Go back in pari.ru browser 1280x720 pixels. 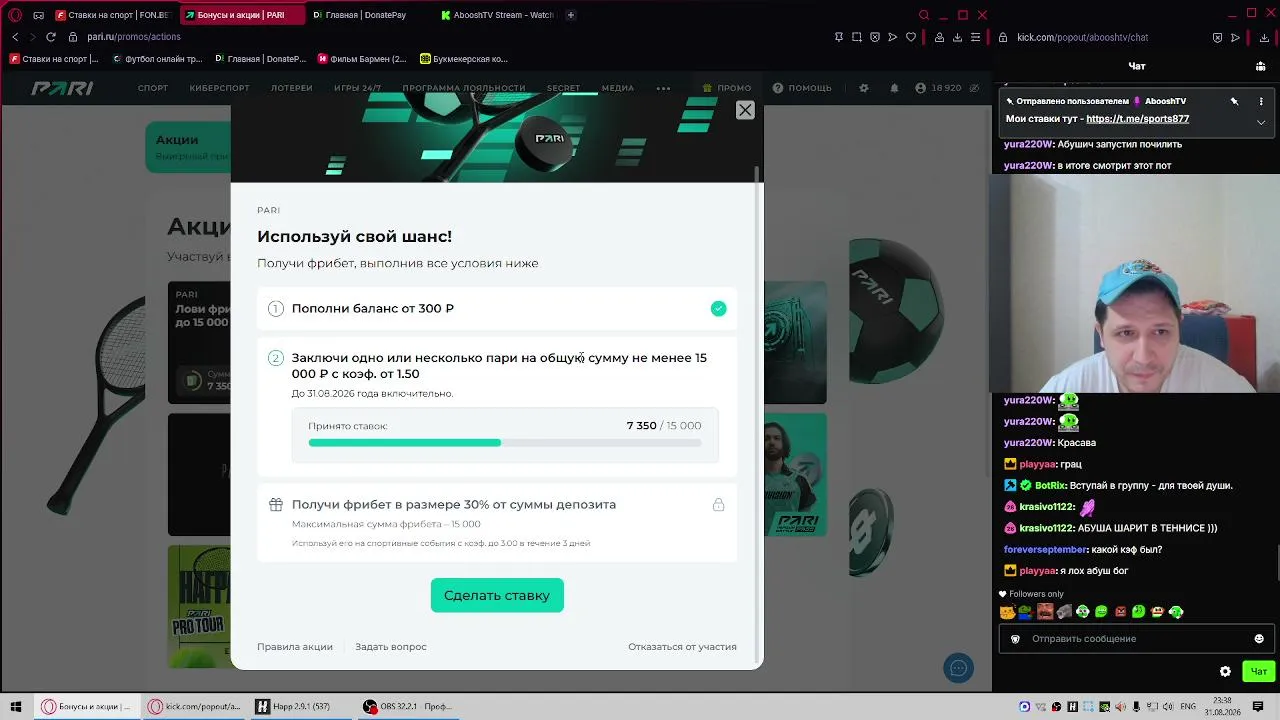click(15, 37)
